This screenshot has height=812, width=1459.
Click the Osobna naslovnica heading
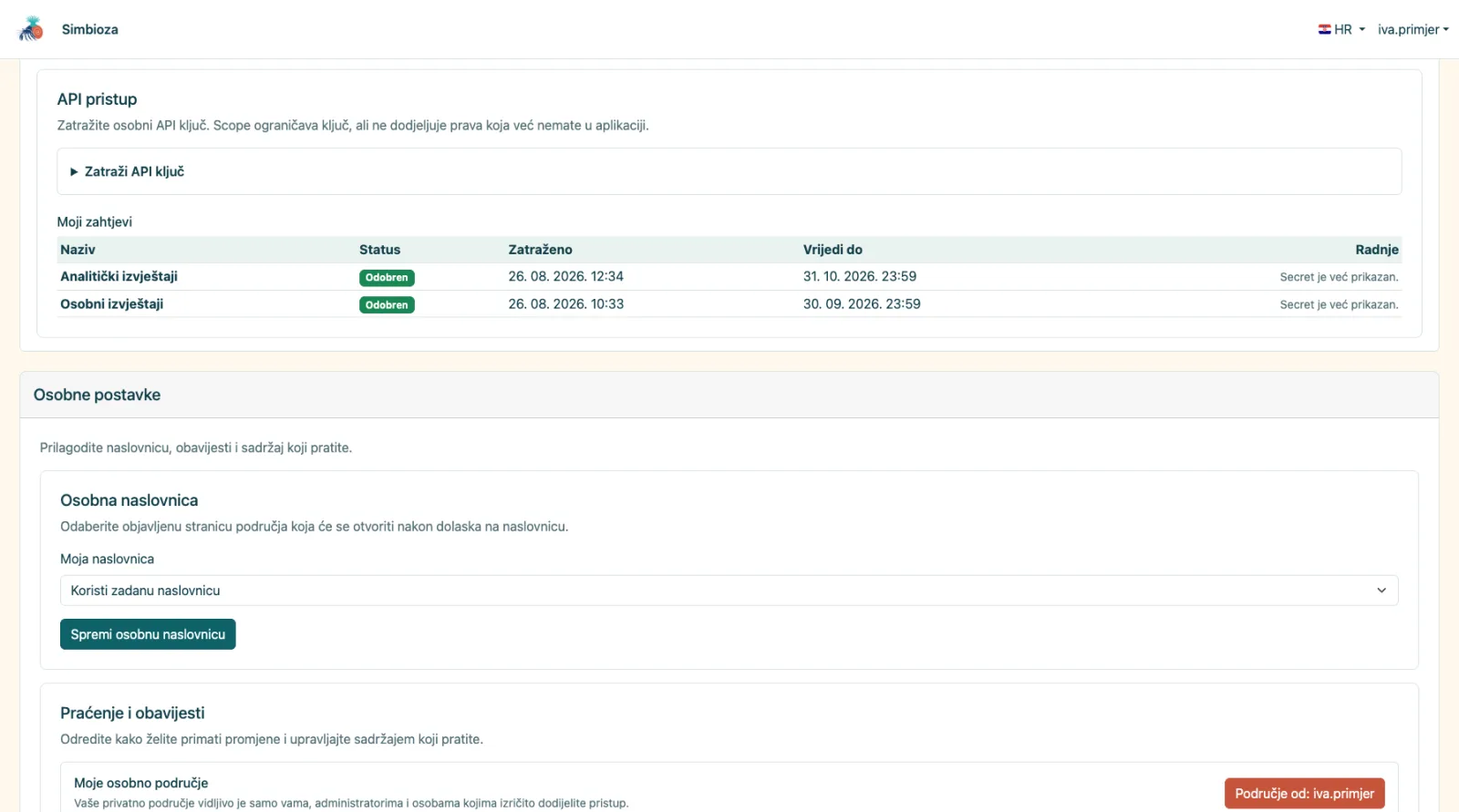129,500
